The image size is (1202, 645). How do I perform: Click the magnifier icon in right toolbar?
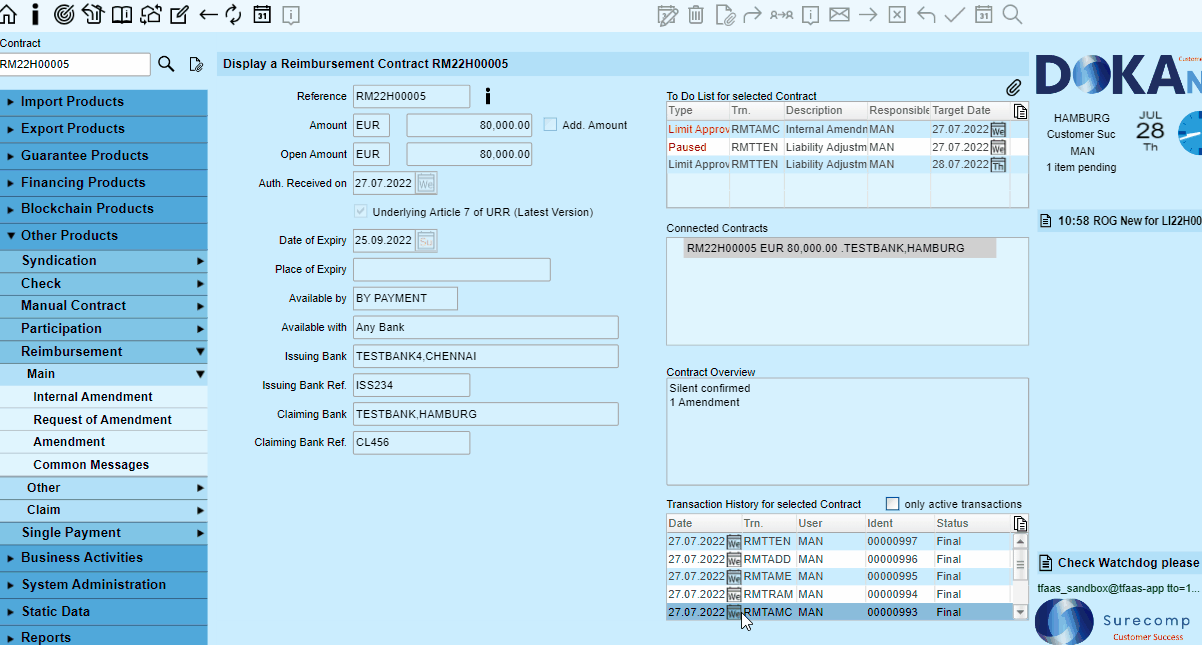1012,14
